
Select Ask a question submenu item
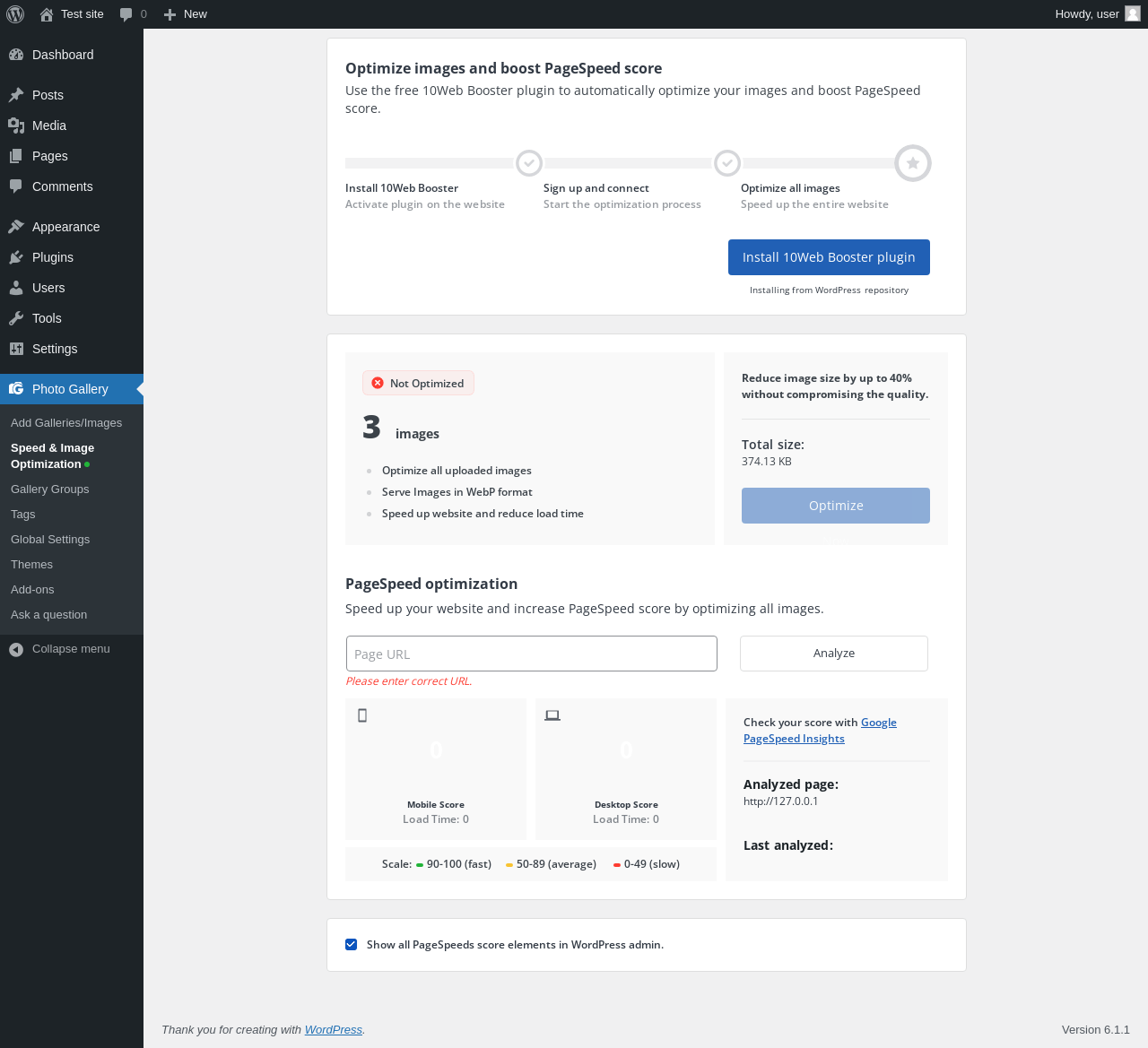49,615
